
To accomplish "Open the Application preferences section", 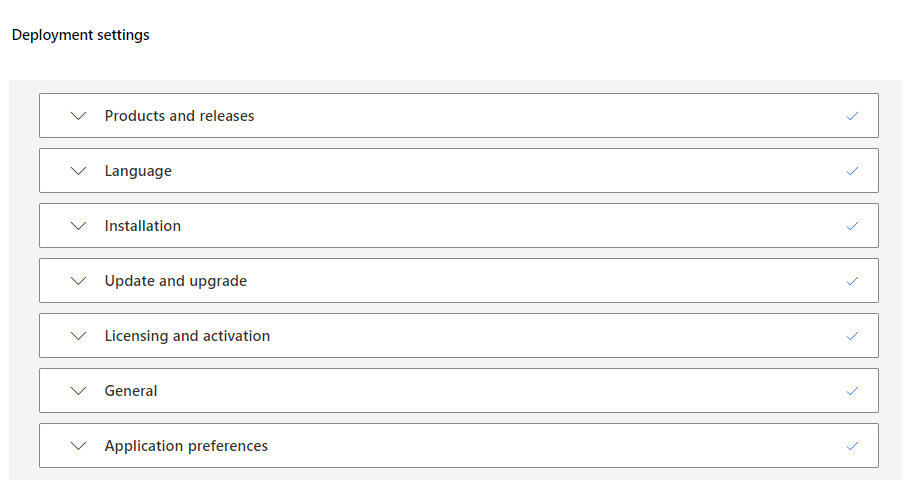I will click(x=186, y=446).
